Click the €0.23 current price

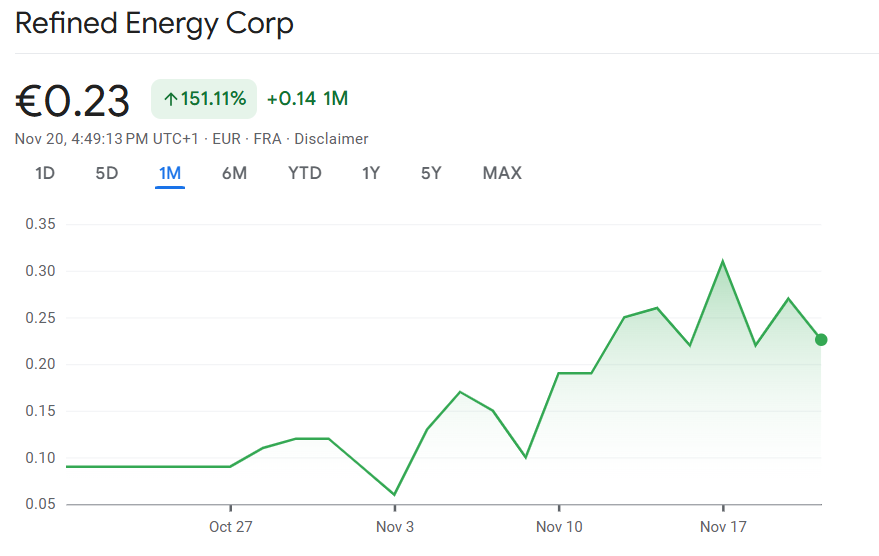coord(73,100)
